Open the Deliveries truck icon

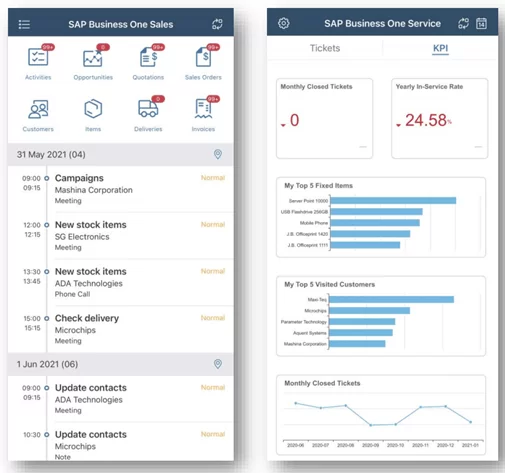[148, 109]
